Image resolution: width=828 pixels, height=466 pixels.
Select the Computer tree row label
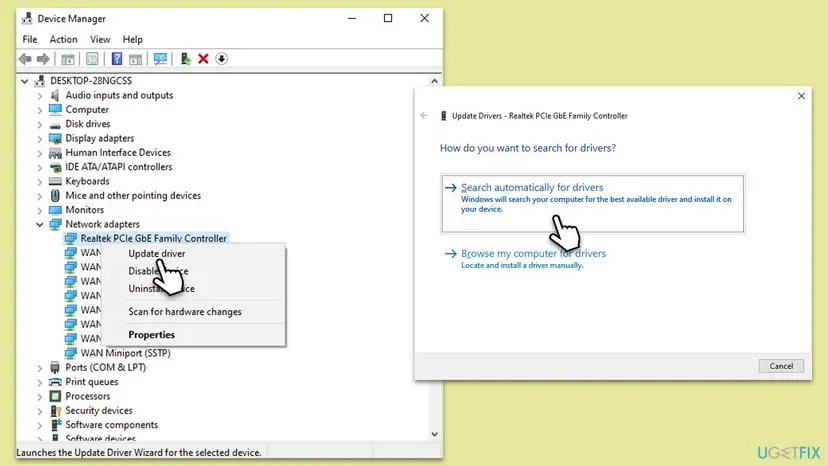87,110
